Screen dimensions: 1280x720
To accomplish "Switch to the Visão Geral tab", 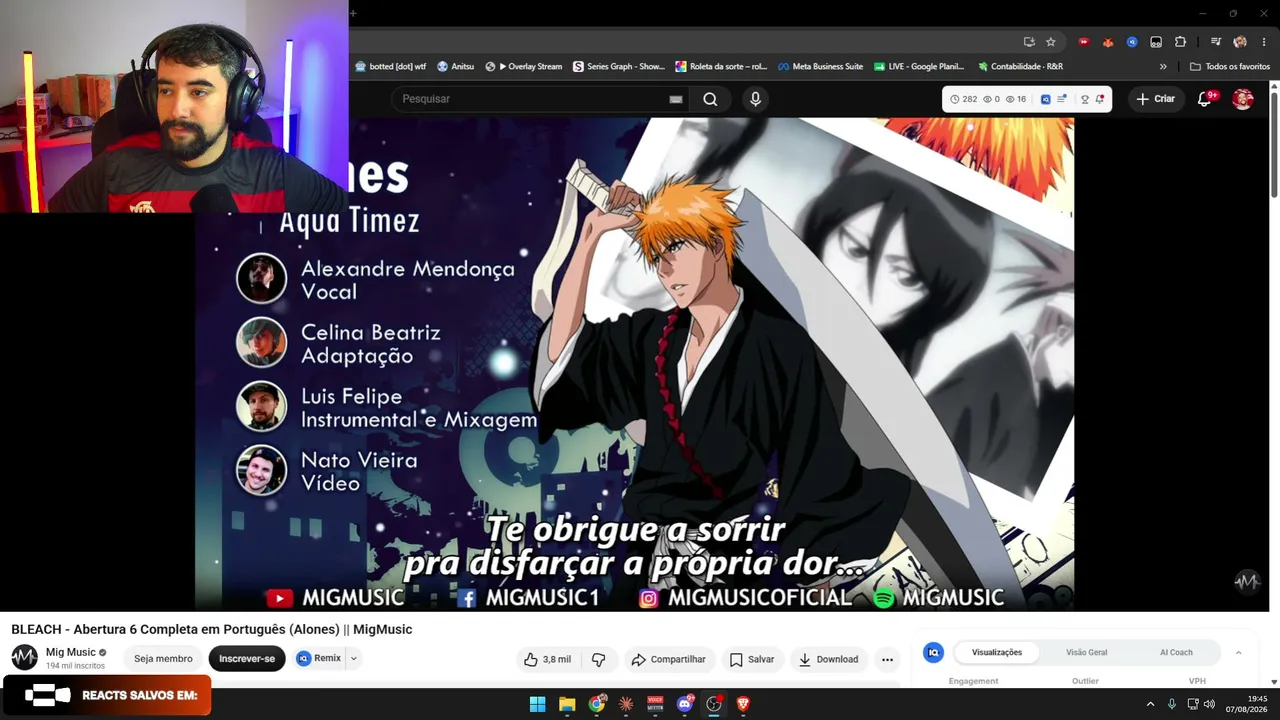I will [x=1086, y=652].
